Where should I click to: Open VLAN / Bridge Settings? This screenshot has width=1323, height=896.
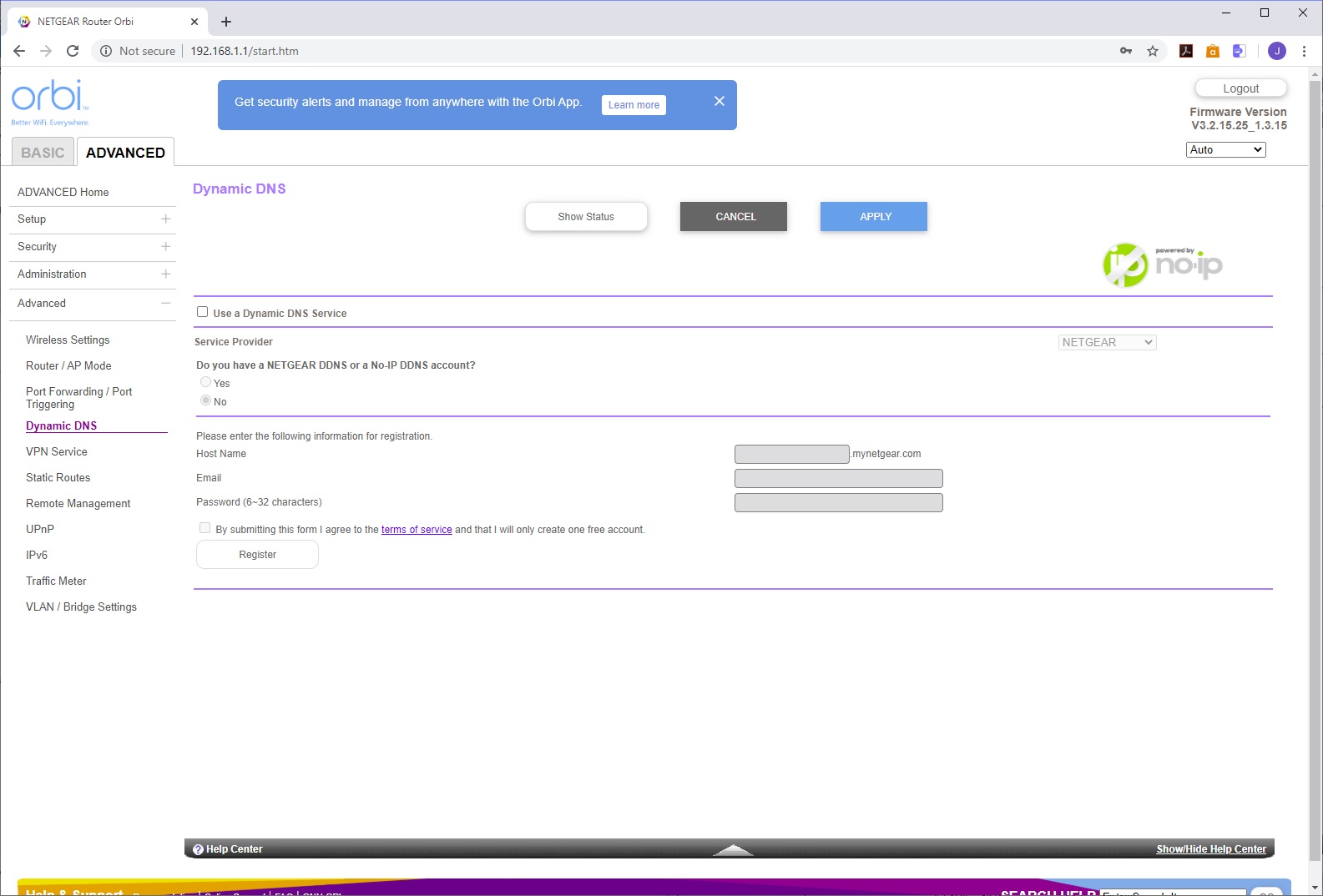pos(81,607)
